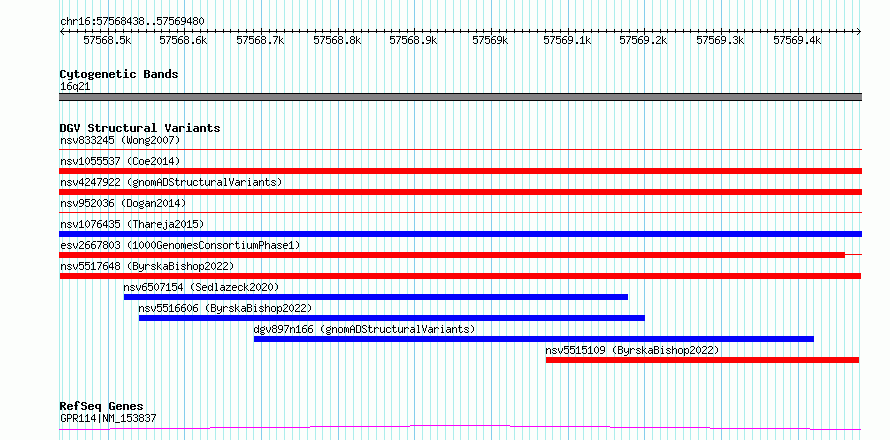The image size is (890, 440).
Task: Open variant nsv1076435 (Thareja2015) label
Action: coord(132,224)
